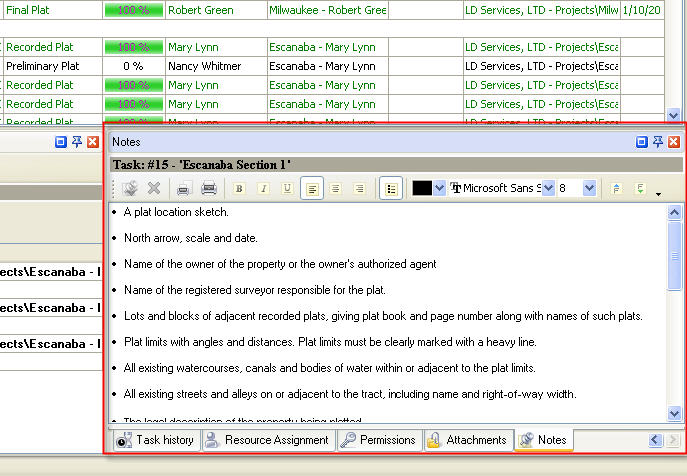This screenshot has width=687, height=476.
Task: Click the black font color swatch
Action: point(422,188)
